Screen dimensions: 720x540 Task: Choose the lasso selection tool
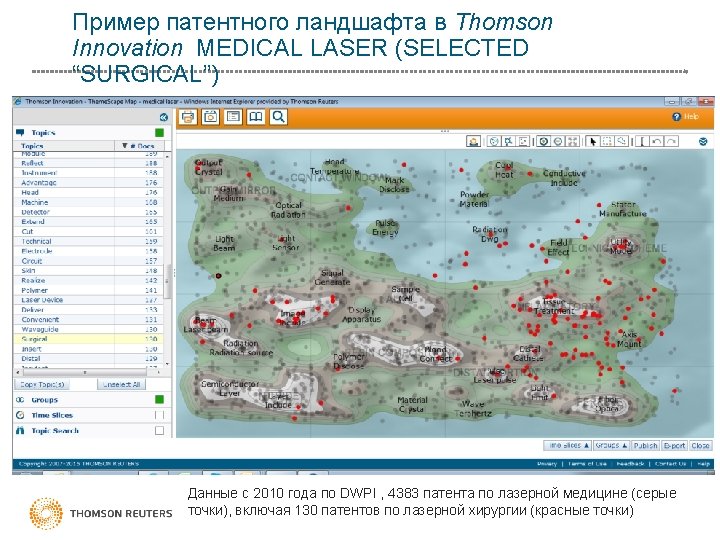(x=622, y=141)
